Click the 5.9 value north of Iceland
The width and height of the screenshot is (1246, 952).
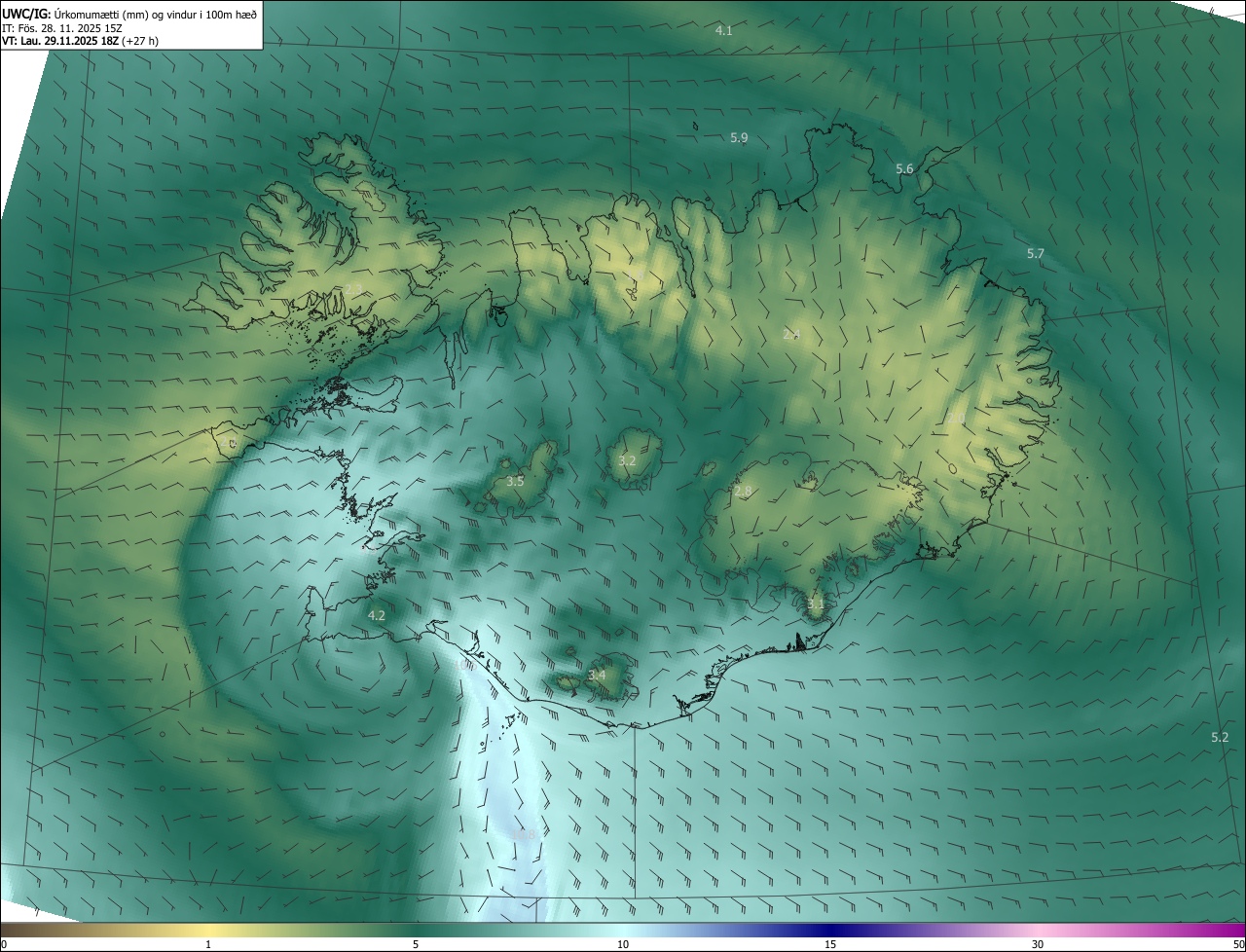pyautogui.click(x=739, y=138)
